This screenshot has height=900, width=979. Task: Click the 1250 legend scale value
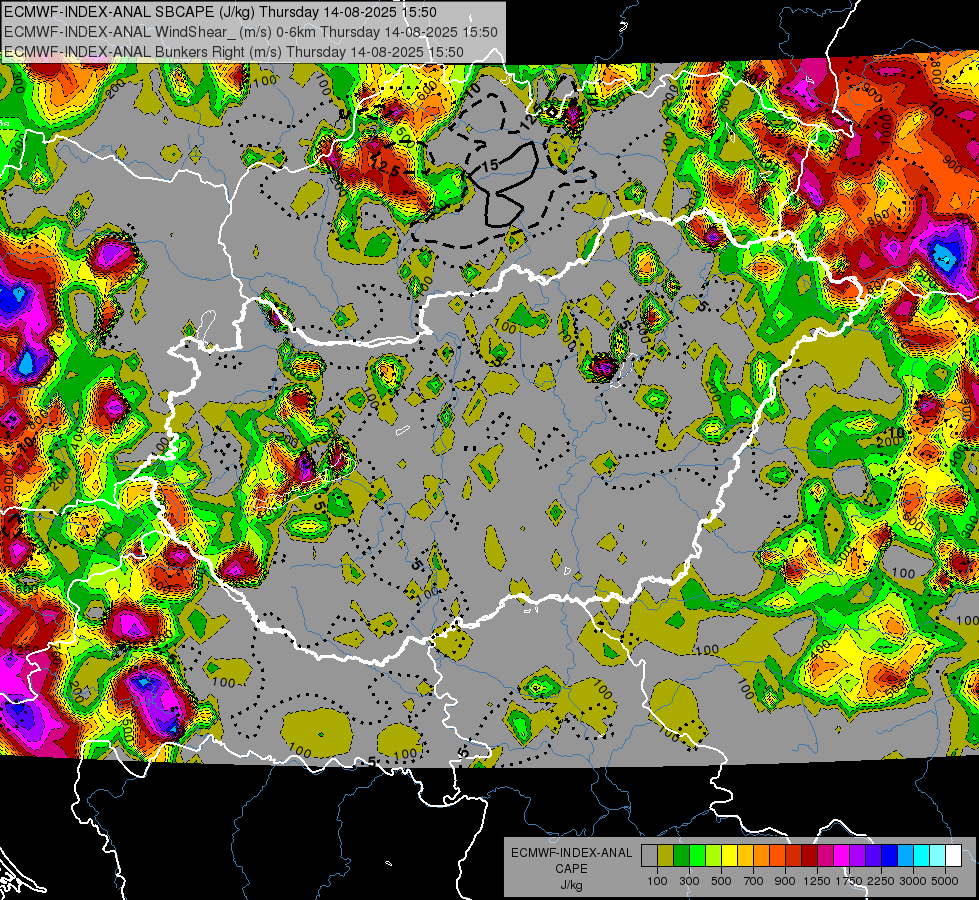[x=817, y=881]
